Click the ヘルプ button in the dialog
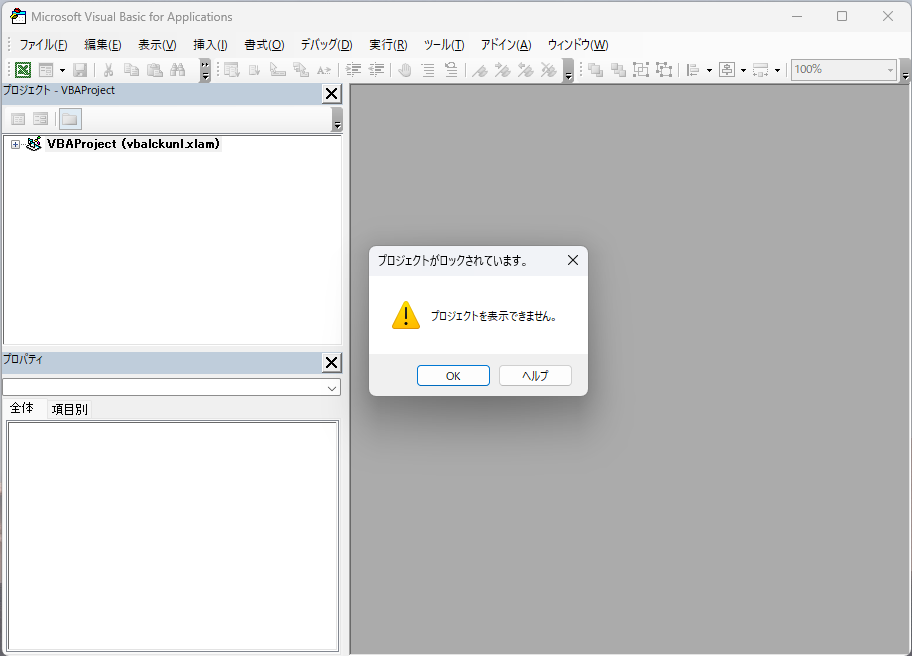Image resolution: width=912 pixels, height=656 pixels. pyautogui.click(x=535, y=376)
